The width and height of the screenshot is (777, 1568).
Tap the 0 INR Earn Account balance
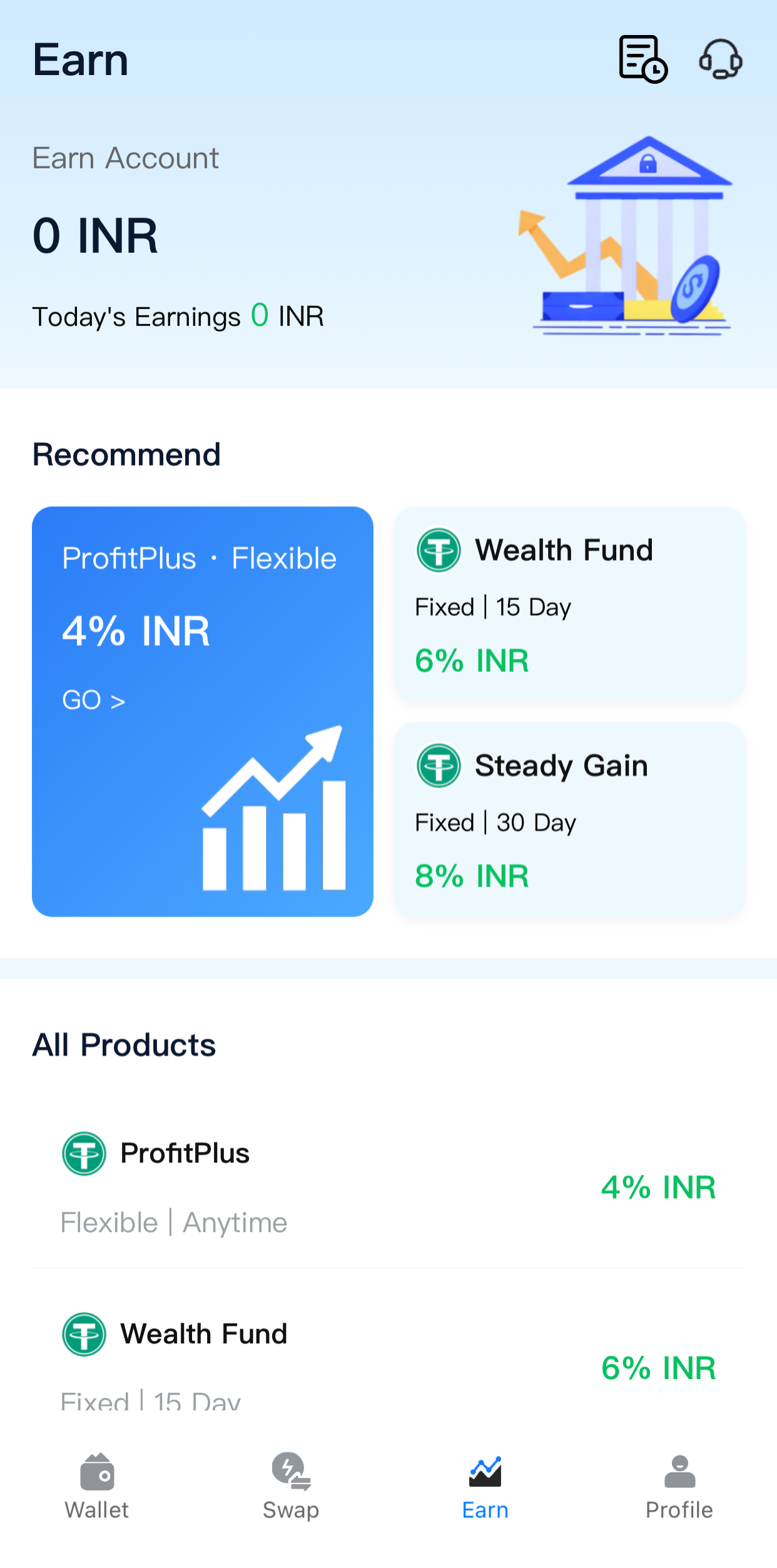(x=96, y=236)
